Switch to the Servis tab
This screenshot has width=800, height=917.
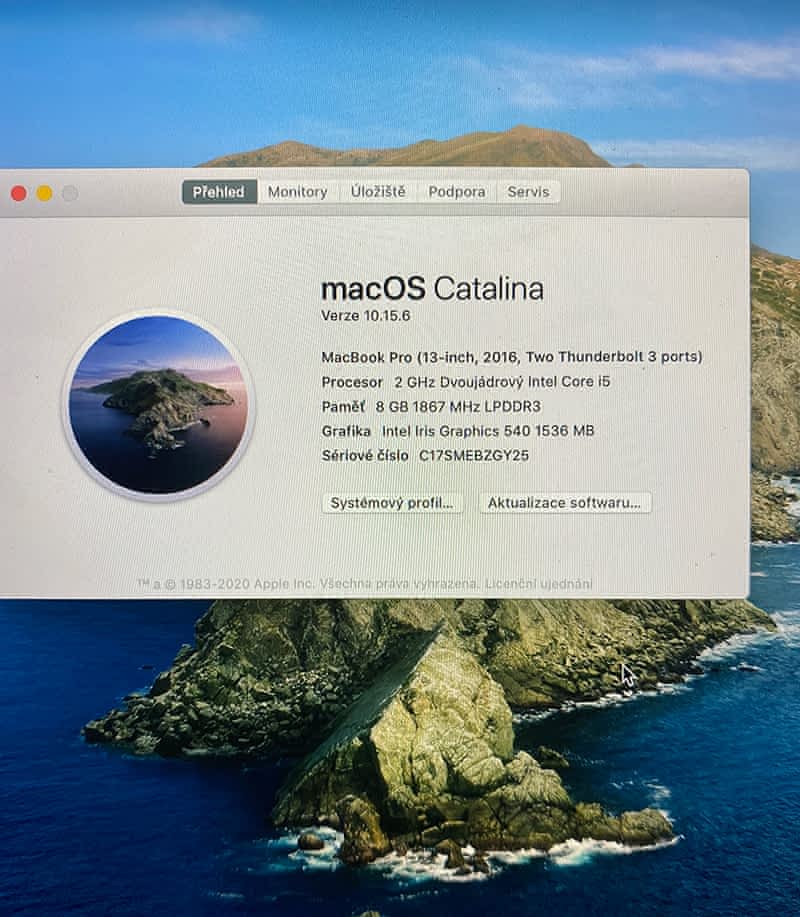click(x=528, y=192)
